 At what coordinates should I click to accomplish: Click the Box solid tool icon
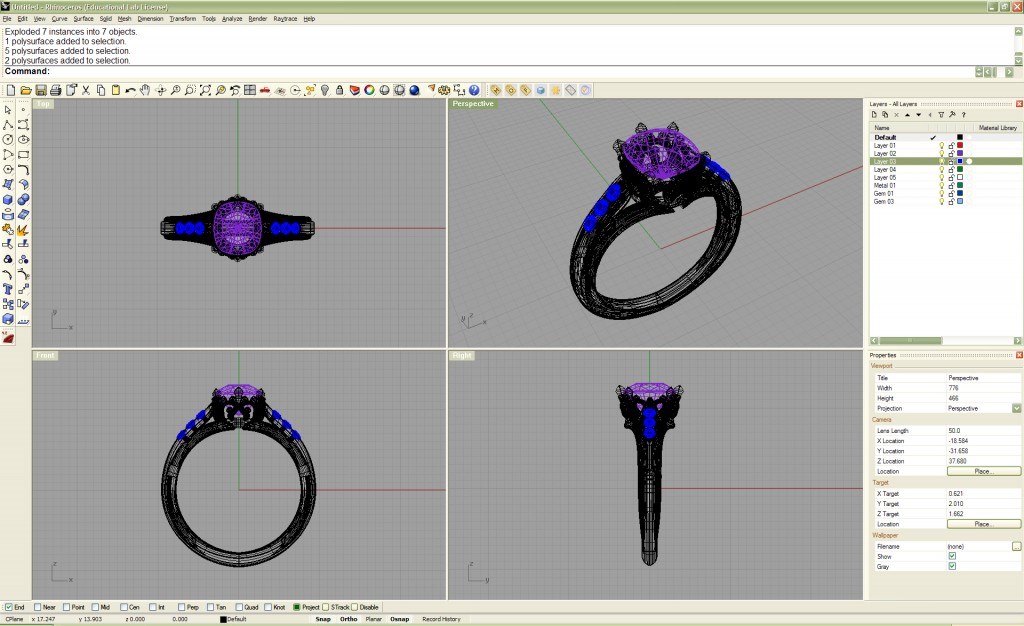[x=9, y=199]
